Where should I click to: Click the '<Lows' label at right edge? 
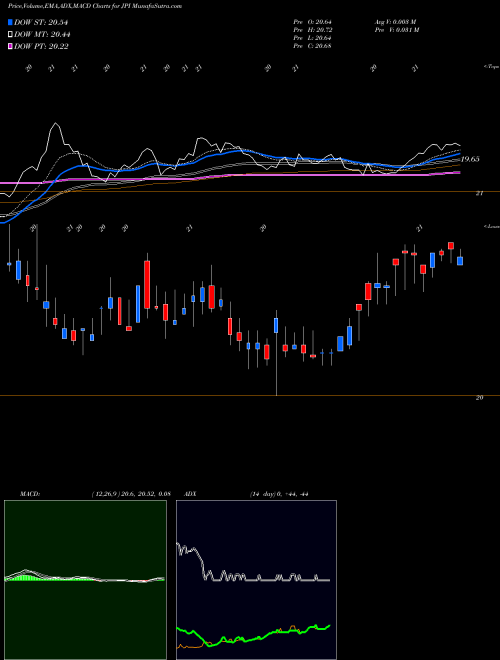(492, 226)
